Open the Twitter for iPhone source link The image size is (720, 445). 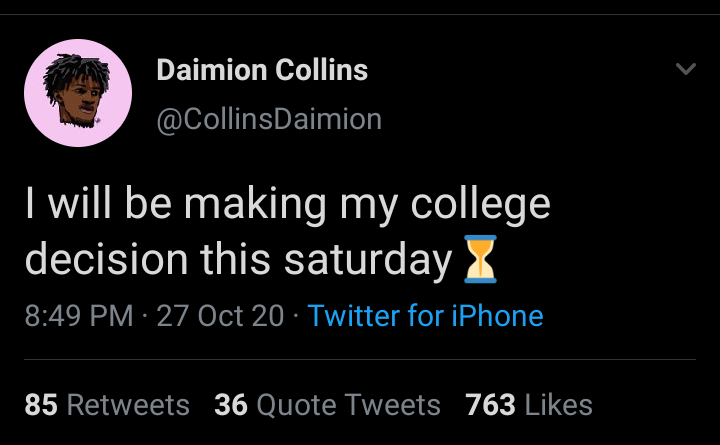pos(426,316)
